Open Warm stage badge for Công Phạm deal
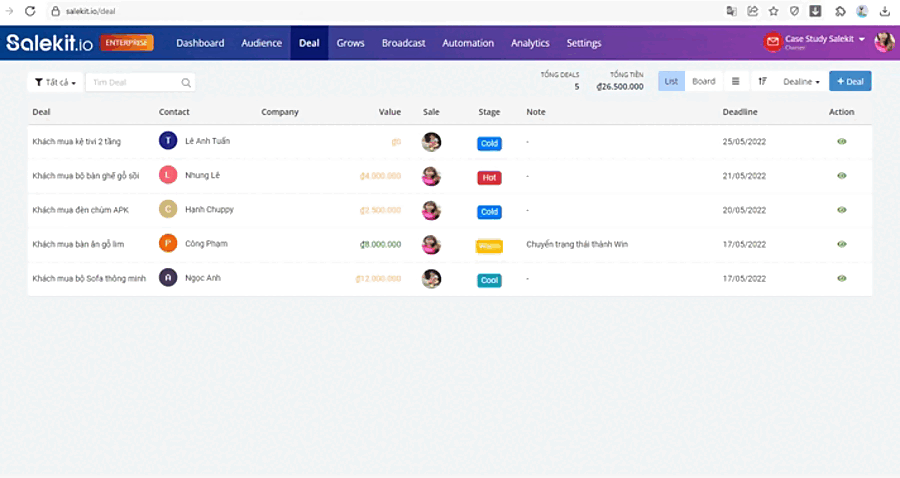 coord(489,246)
